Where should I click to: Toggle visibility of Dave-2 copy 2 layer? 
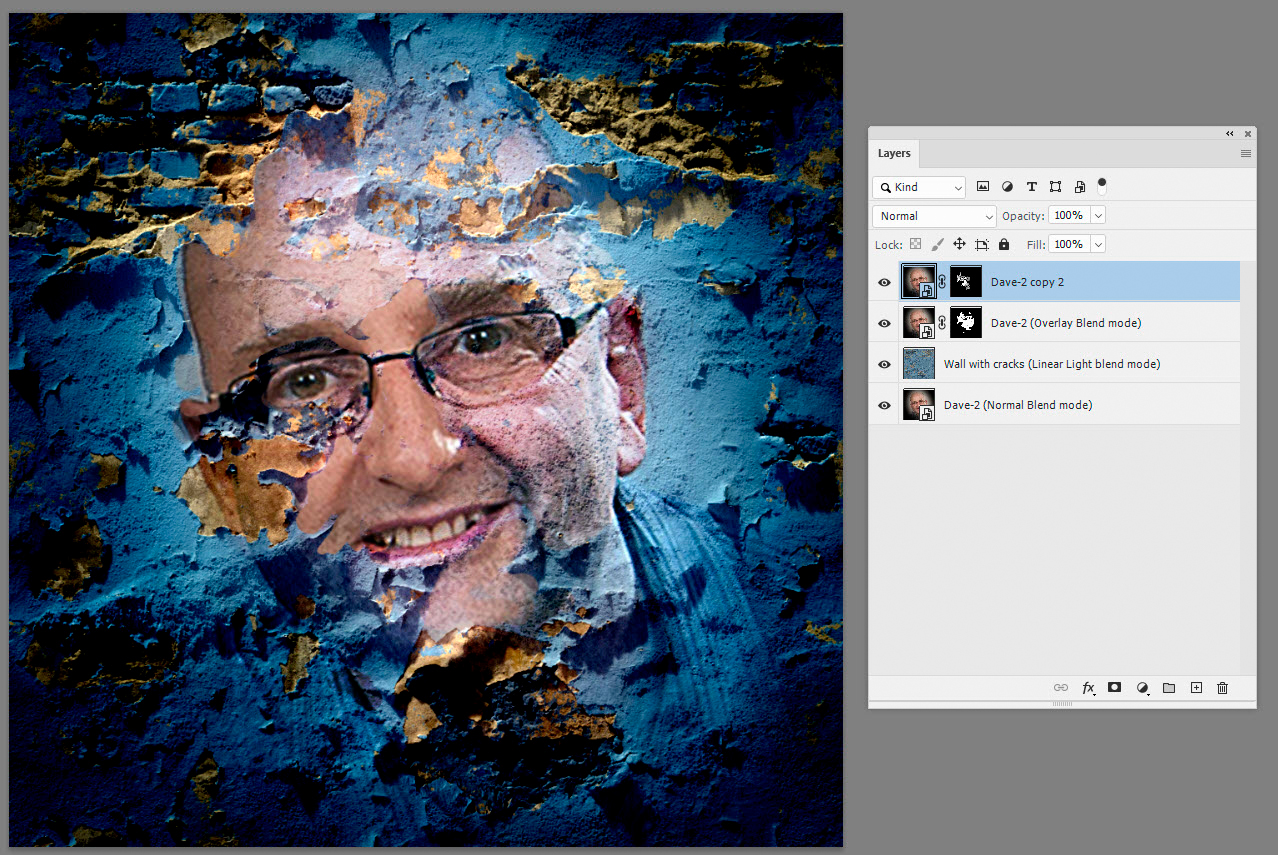click(884, 282)
